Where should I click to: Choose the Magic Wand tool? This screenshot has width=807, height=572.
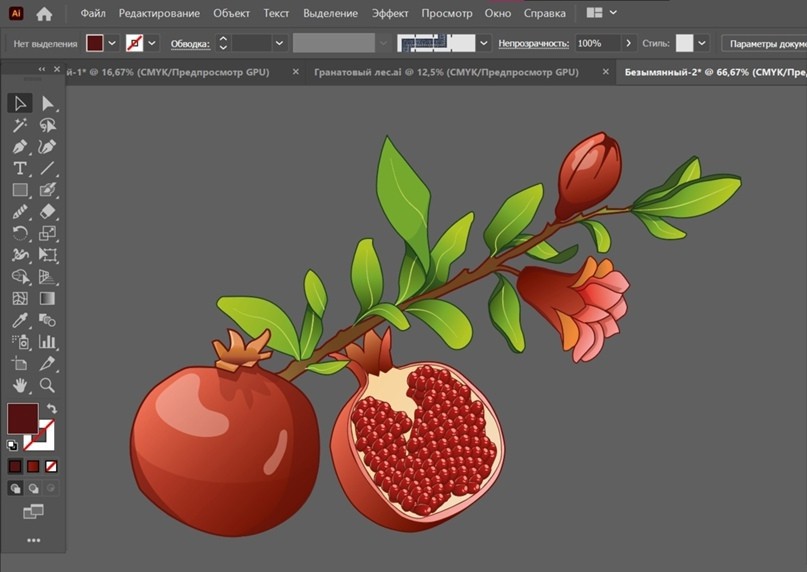click(x=20, y=125)
